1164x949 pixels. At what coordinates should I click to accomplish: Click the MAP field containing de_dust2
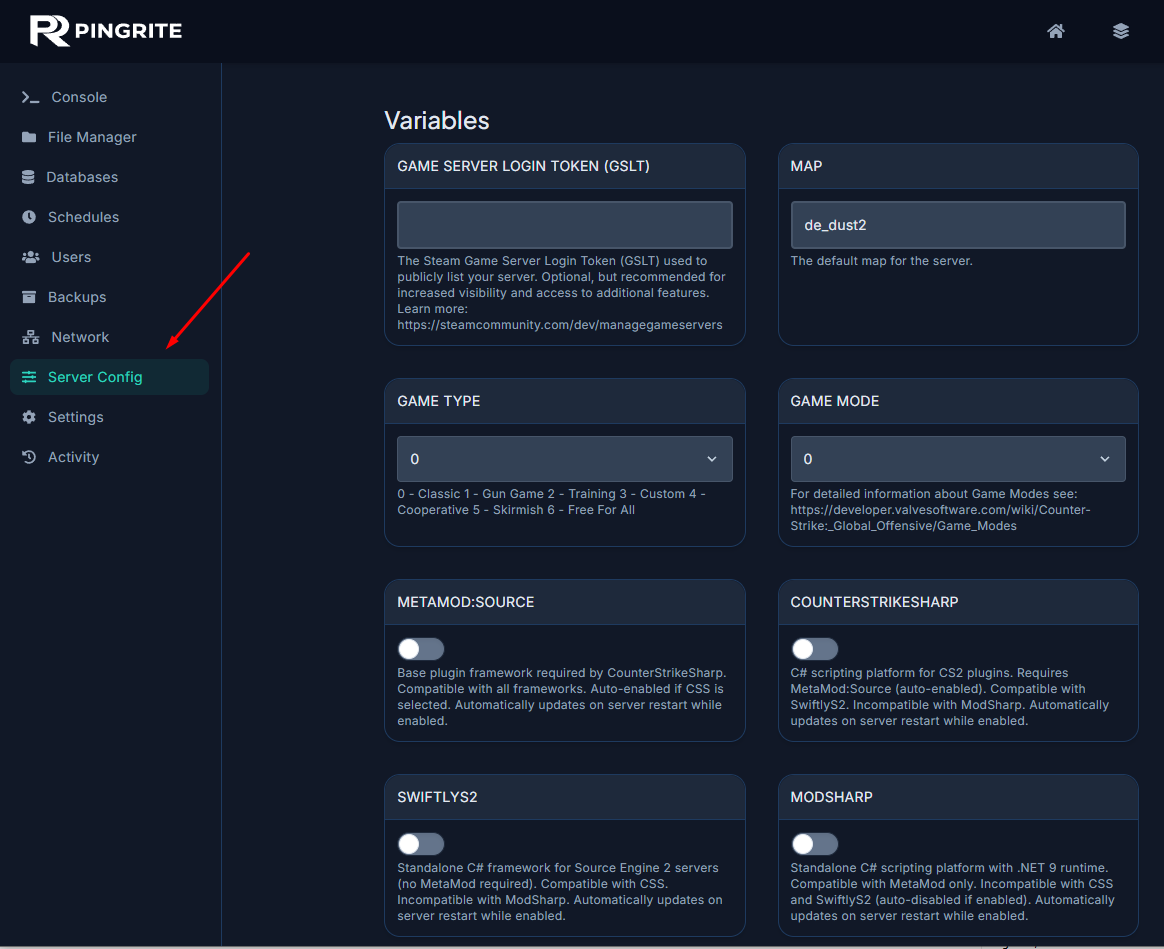click(957, 224)
